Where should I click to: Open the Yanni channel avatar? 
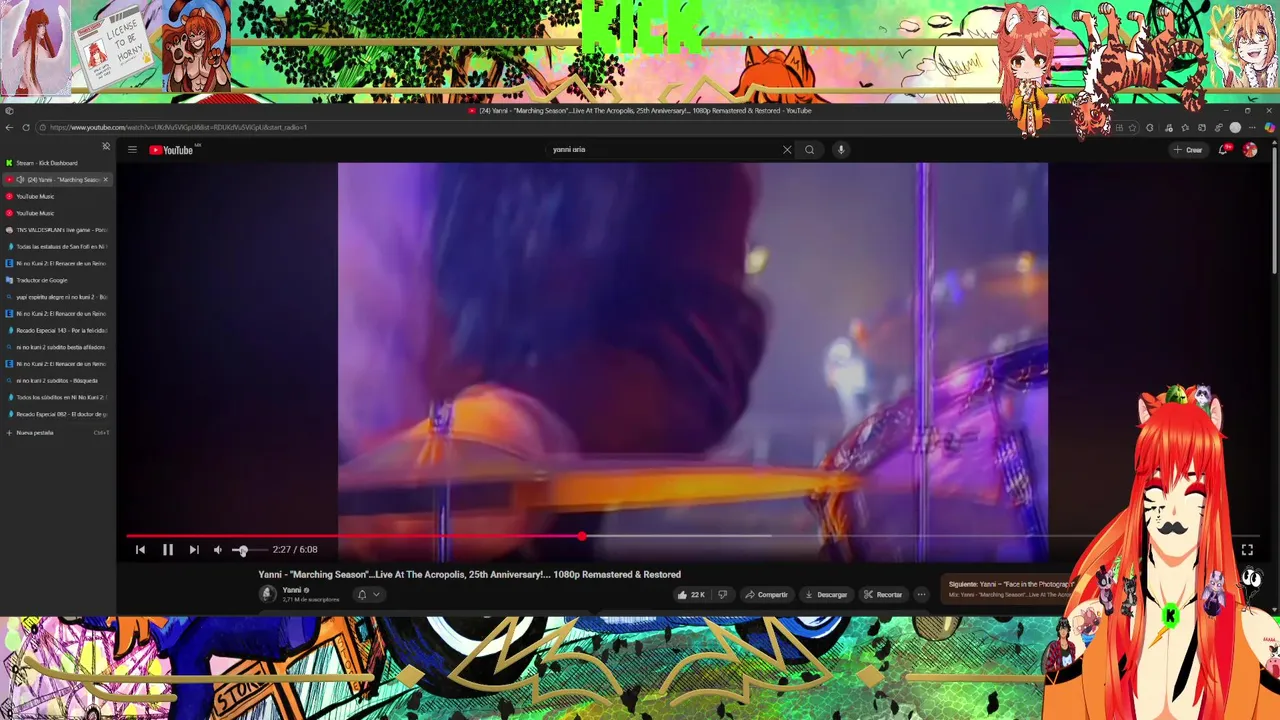coord(268,594)
